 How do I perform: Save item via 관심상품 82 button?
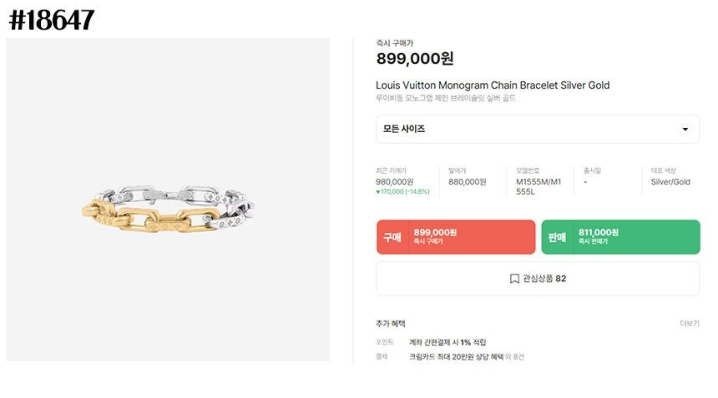click(538, 278)
